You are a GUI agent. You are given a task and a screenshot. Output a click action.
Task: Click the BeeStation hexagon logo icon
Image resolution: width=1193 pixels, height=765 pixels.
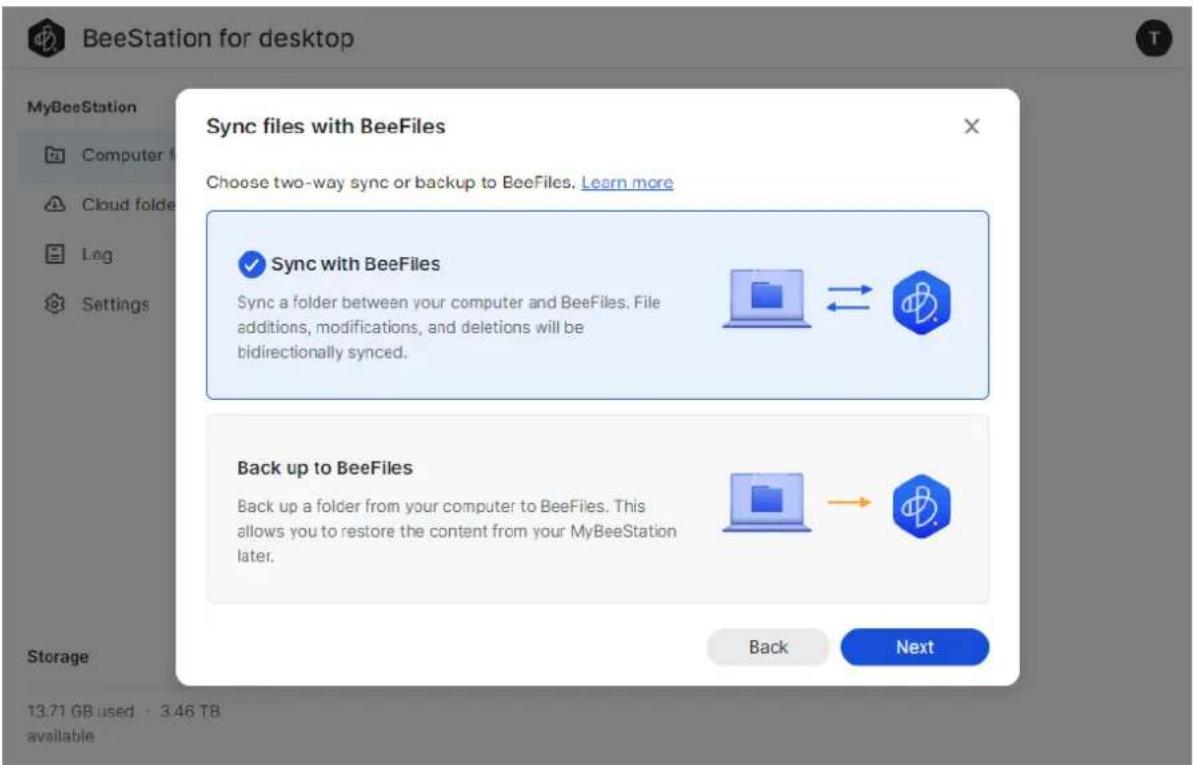click(x=46, y=38)
